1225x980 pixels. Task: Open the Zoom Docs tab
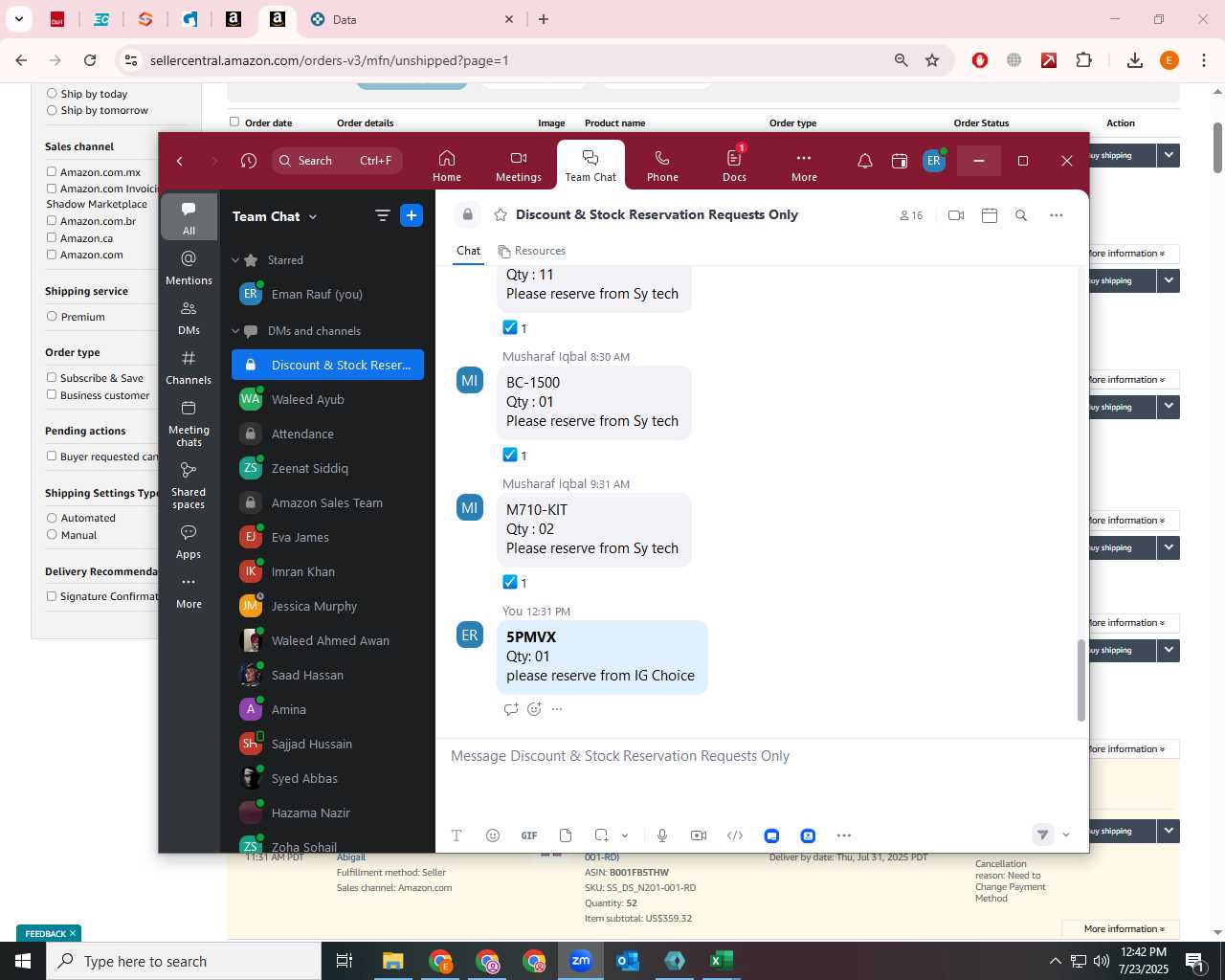tap(734, 166)
